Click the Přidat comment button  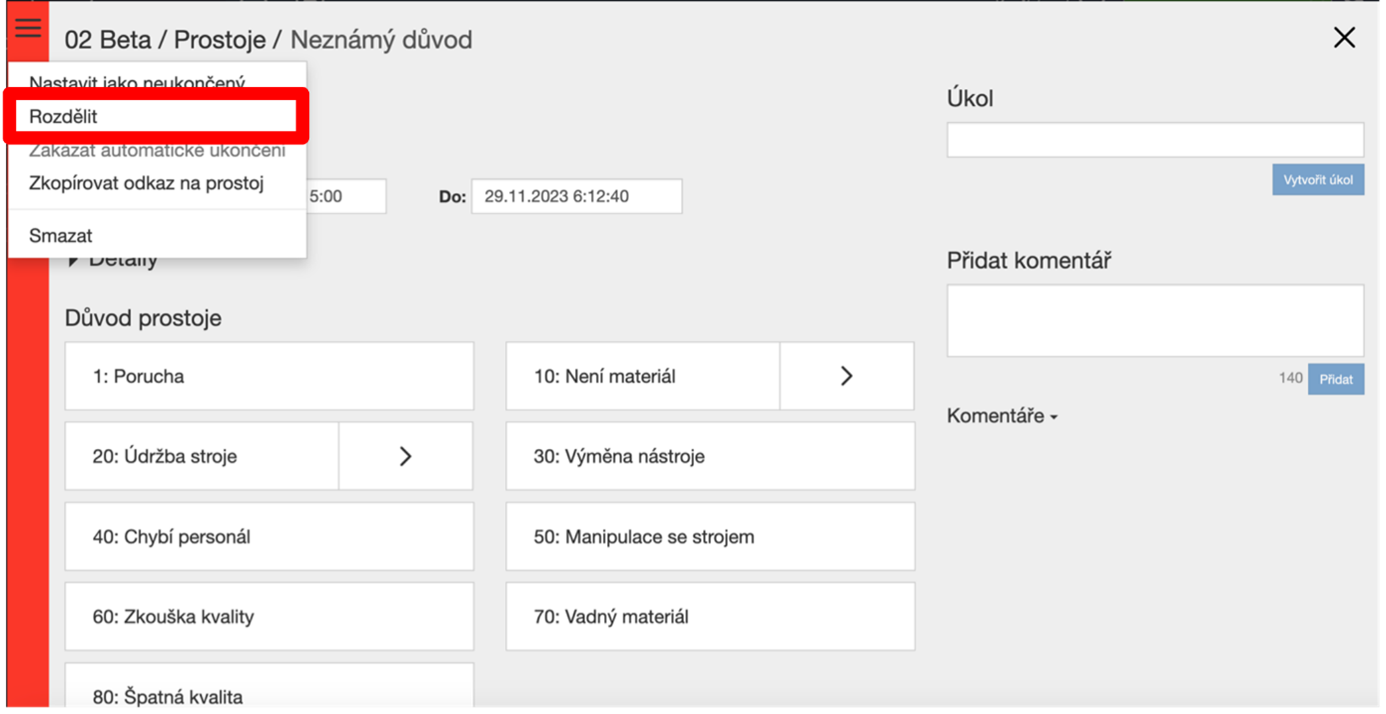pyautogui.click(x=1336, y=379)
